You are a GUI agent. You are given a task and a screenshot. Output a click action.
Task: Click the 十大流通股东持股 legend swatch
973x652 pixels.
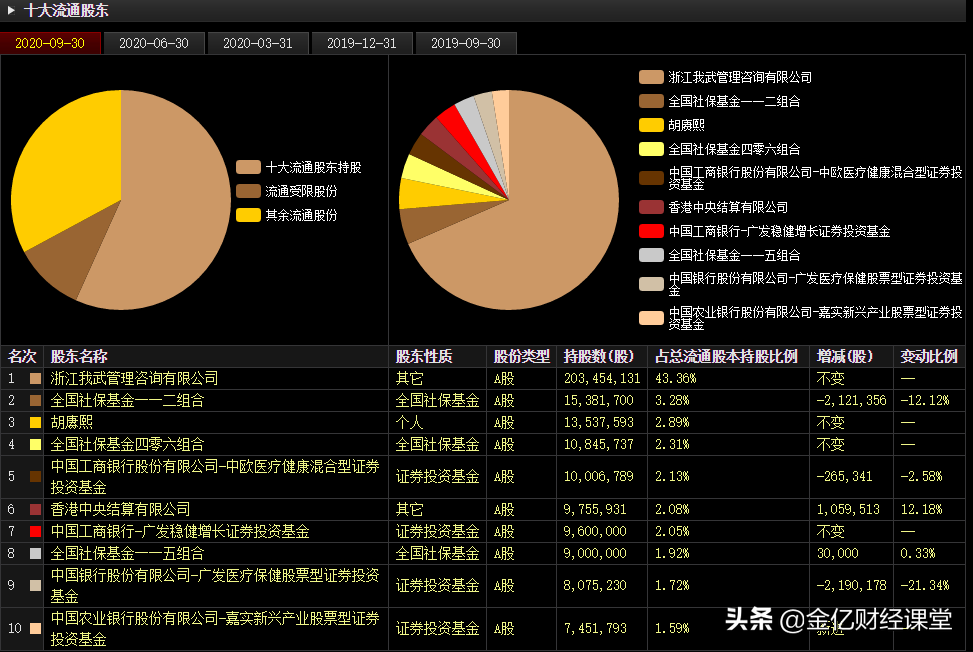point(248,167)
